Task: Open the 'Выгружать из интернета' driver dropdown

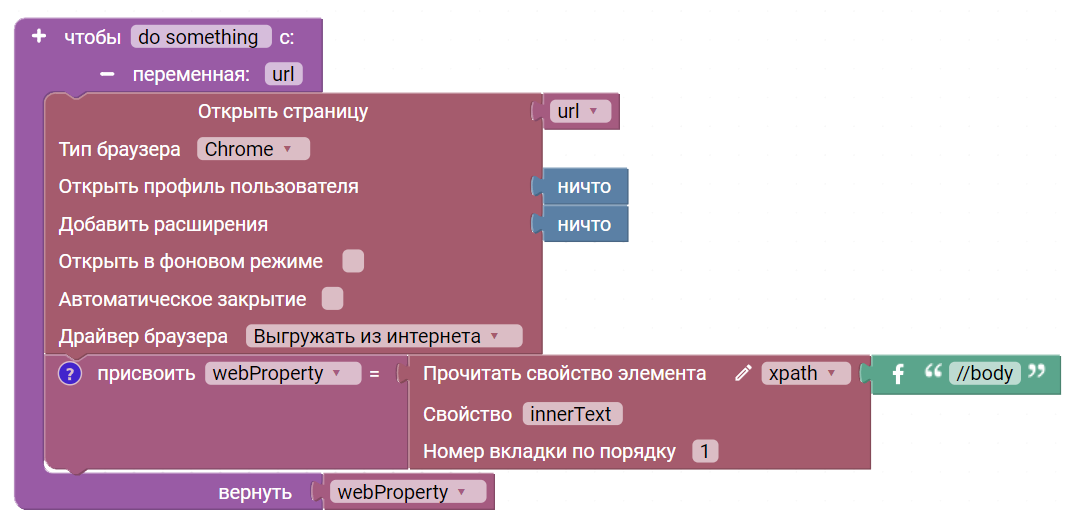Action: coord(384,336)
